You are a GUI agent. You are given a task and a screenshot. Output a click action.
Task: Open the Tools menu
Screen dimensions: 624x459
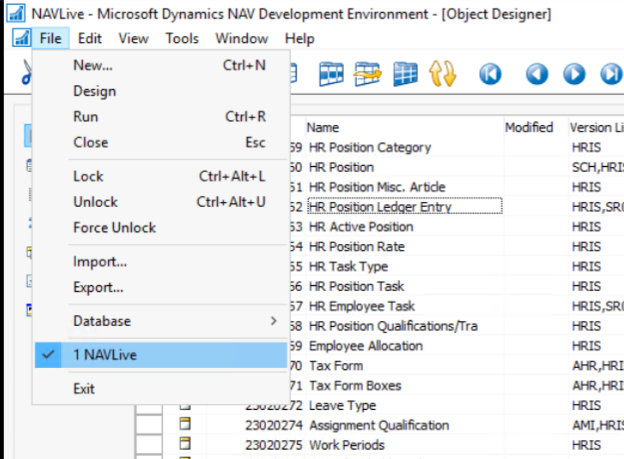(182, 38)
